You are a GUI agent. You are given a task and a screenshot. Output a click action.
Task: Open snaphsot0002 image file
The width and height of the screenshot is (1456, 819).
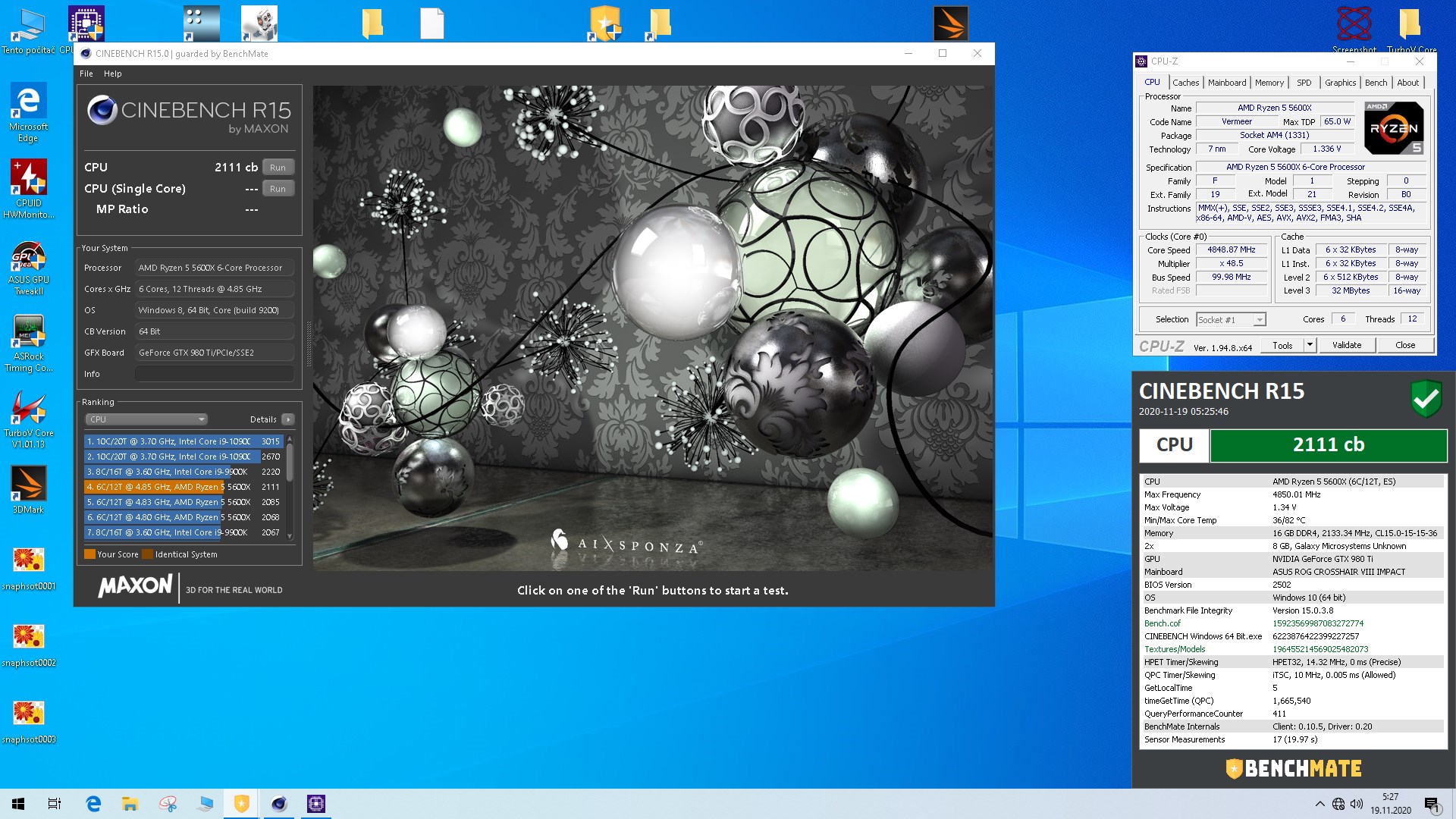pos(28,645)
